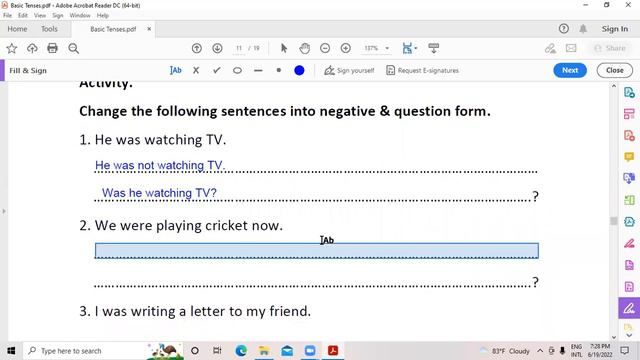This screenshot has width=640, height=360.
Task: Select the crossmark X tool
Action: pyautogui.click(x=196, y=70)
